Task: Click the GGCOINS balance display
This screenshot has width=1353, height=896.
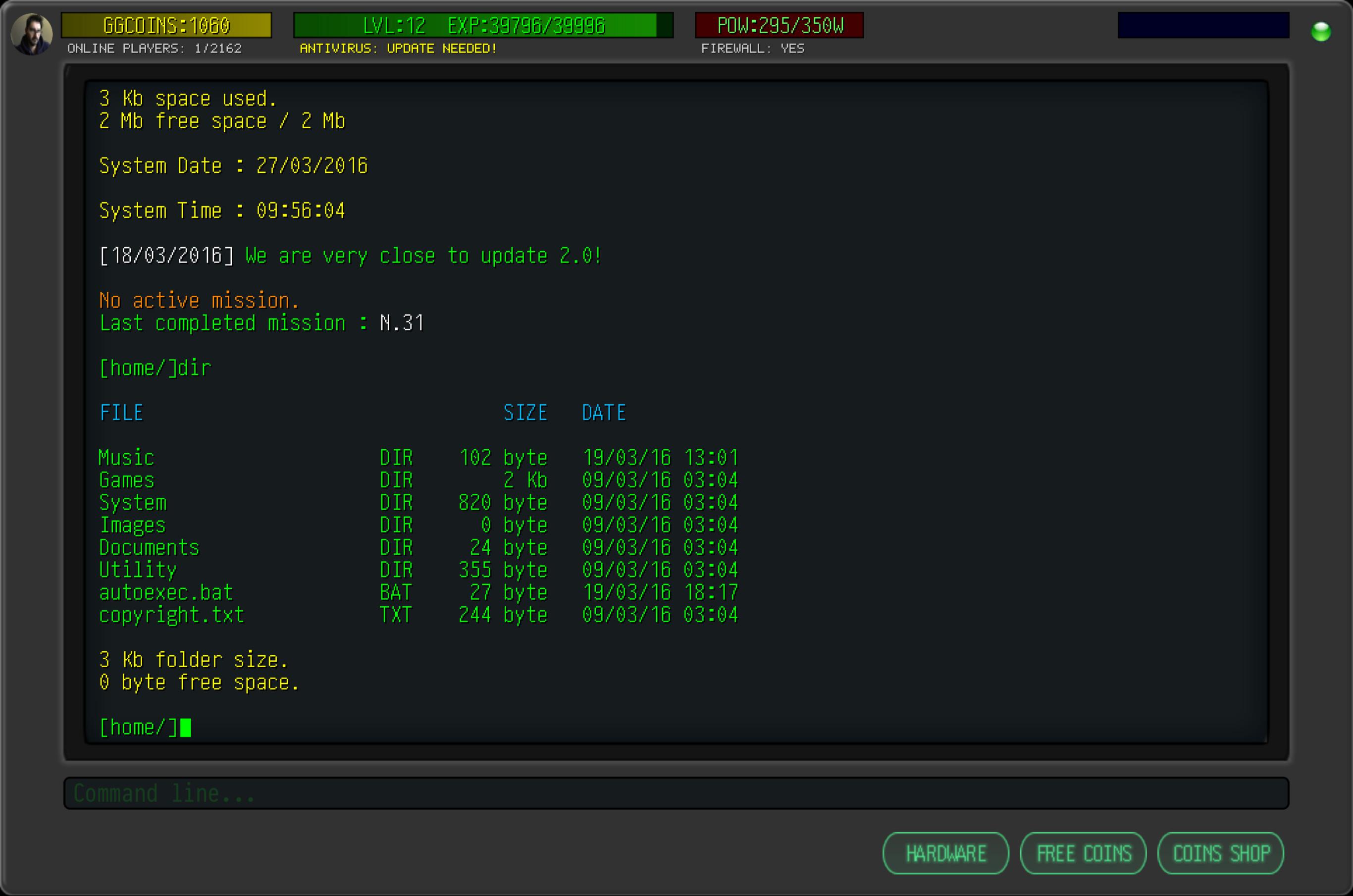Action: click(166, 25)
